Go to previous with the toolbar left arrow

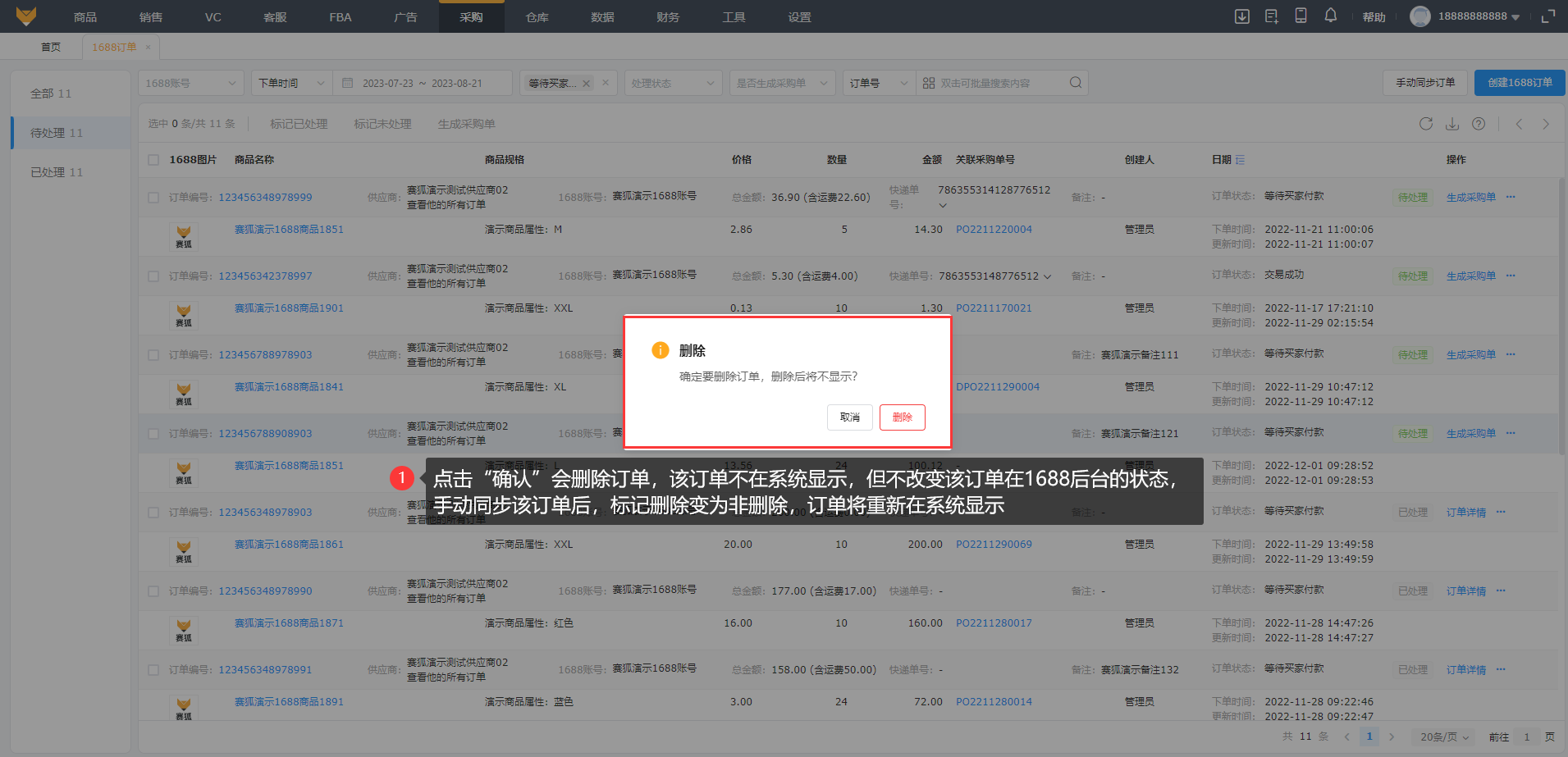tap(1520, 124)
